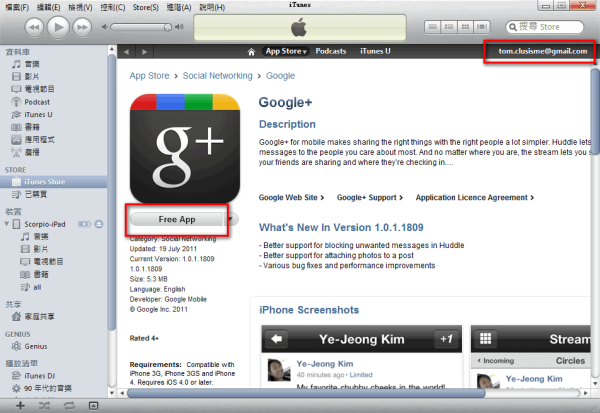Go forward with the store forward arrow

click(144, 52)
